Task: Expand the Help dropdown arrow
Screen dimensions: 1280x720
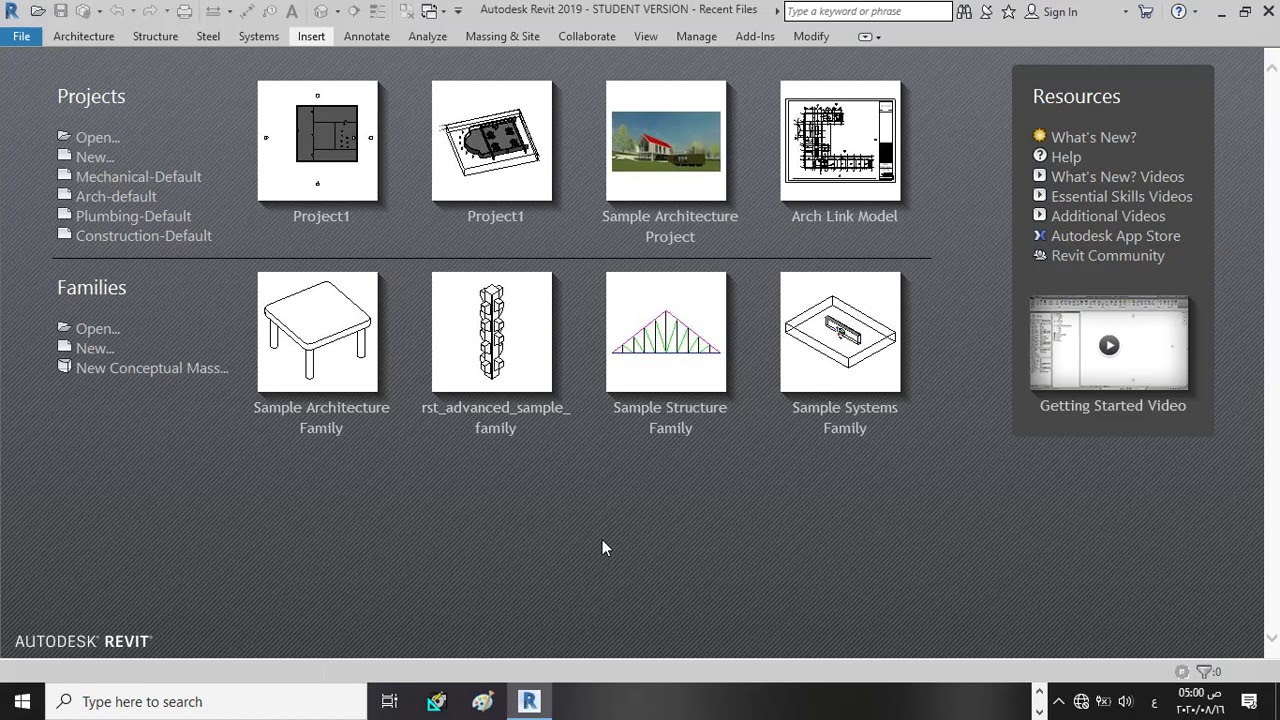Action: point(1194,12)
